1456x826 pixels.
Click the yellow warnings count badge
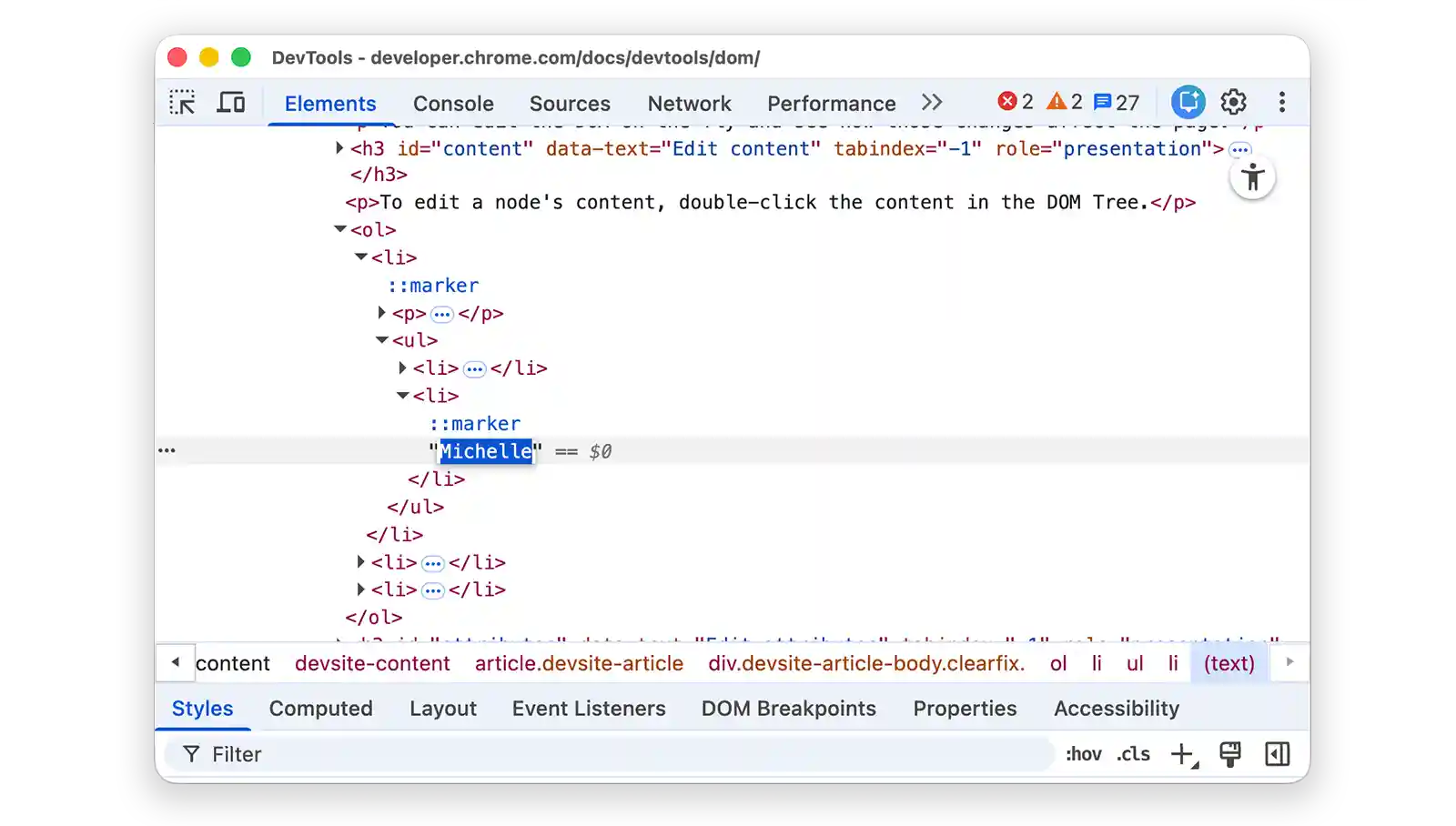[1064, 103]
